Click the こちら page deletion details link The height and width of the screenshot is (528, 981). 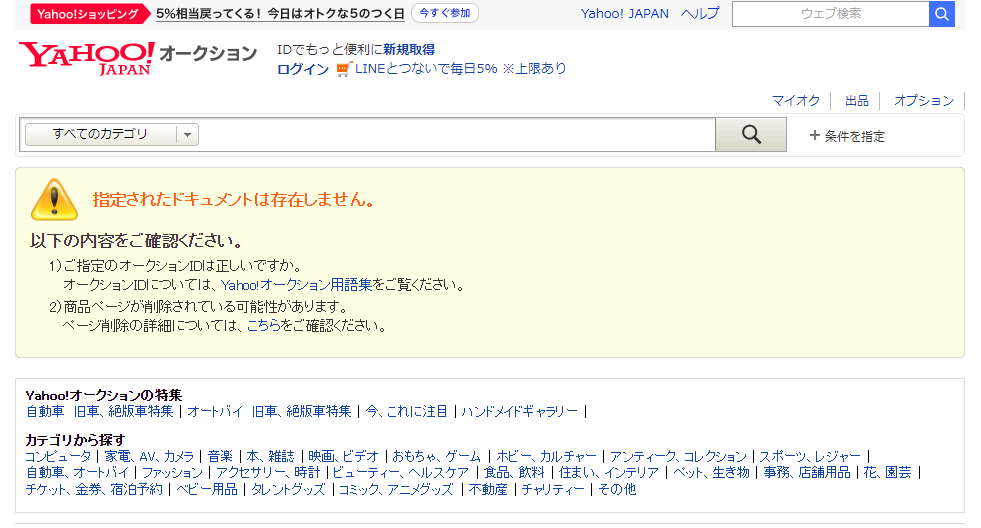pyautogui.click(x=263, y=325)
